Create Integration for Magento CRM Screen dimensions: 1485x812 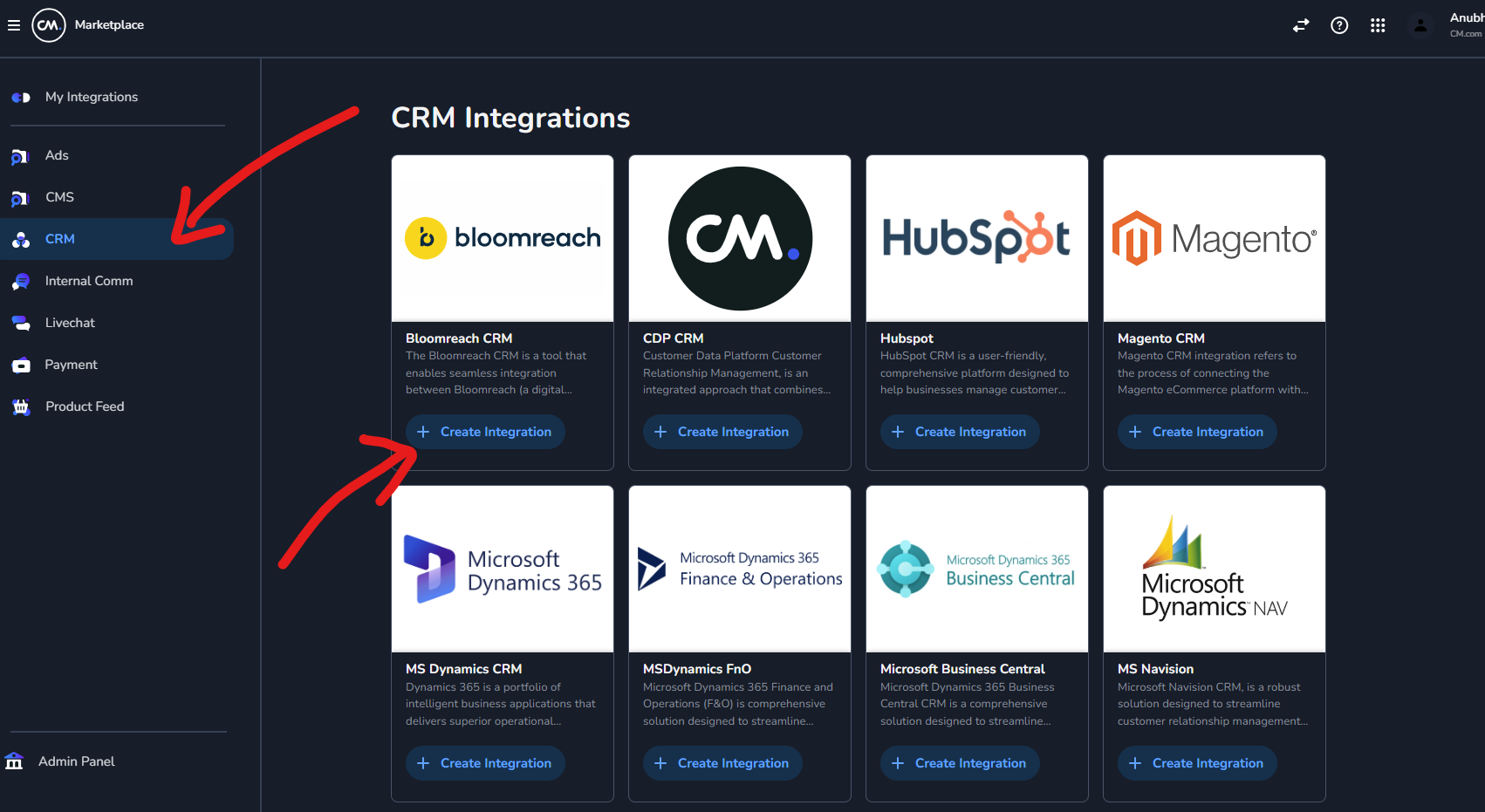click(x=1197, y=432)
